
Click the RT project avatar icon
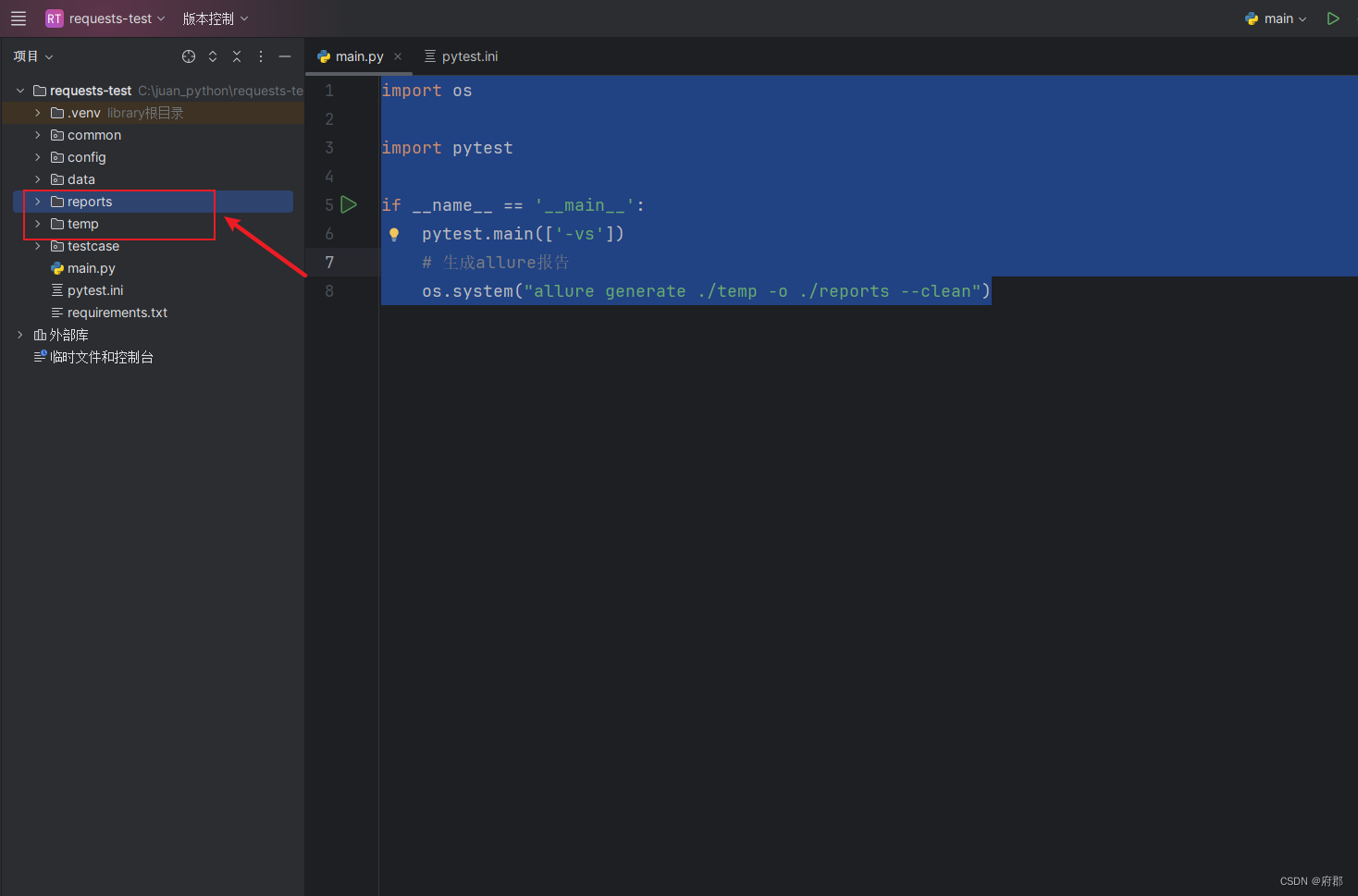pos(53,18)
